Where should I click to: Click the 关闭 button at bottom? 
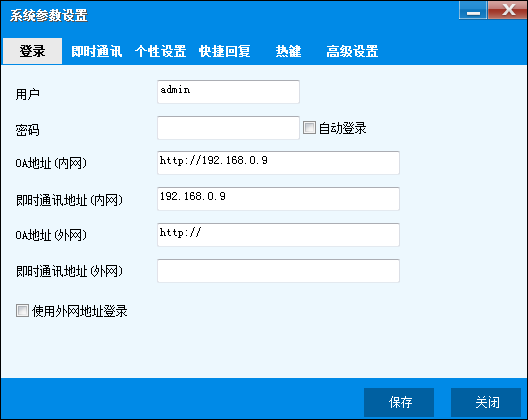486,402
